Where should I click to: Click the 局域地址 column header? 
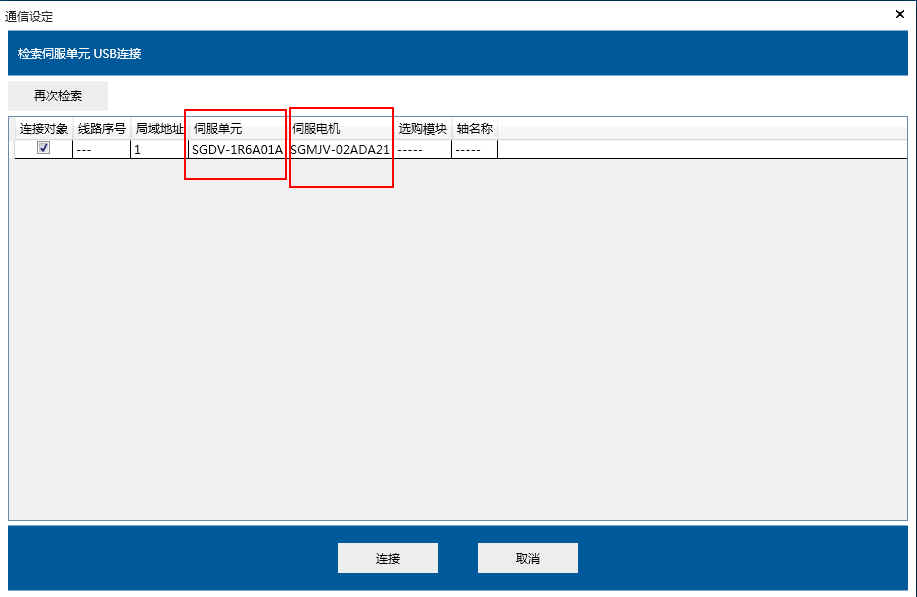(159, 129)
